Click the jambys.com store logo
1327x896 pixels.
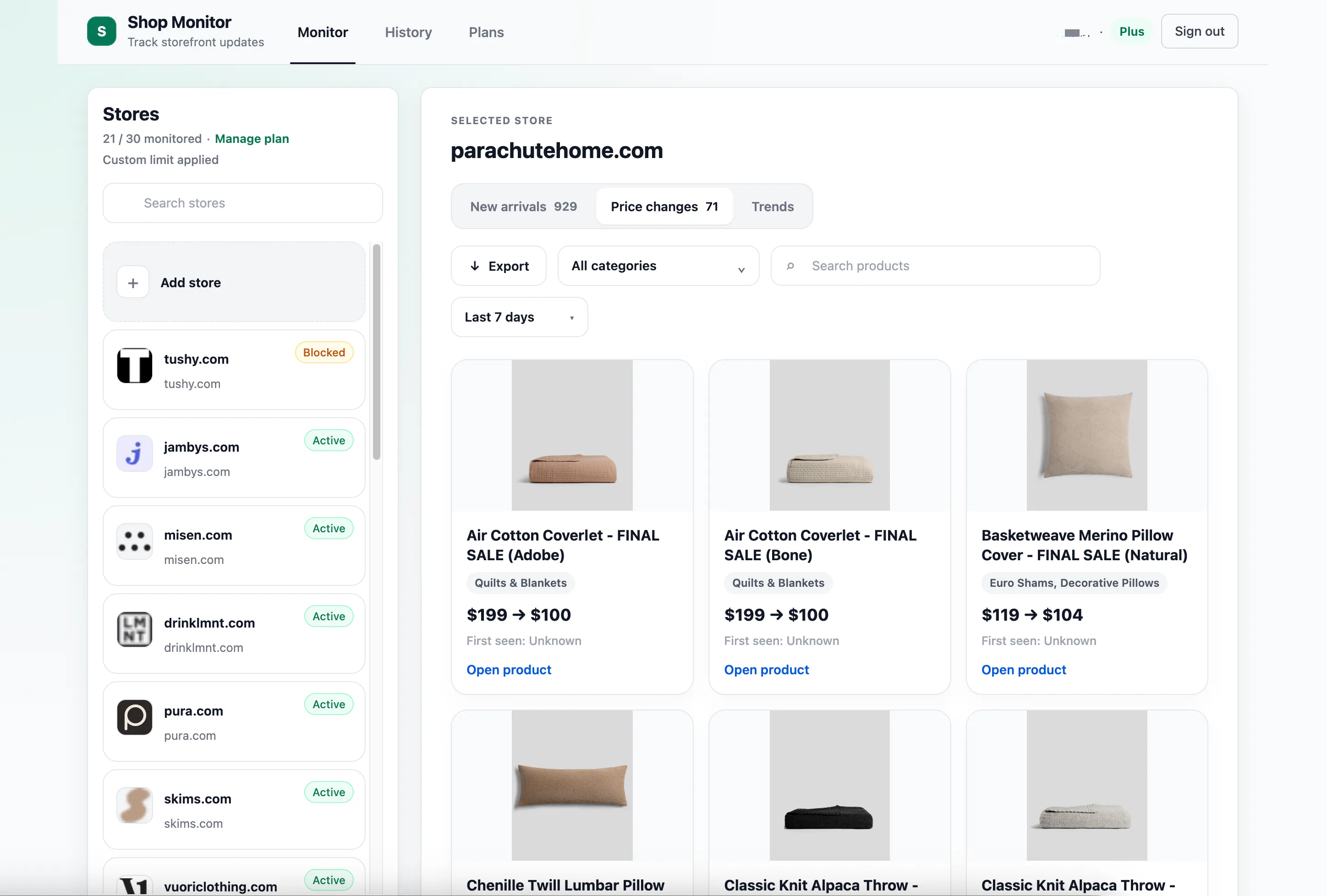click(x=135, y=453)
